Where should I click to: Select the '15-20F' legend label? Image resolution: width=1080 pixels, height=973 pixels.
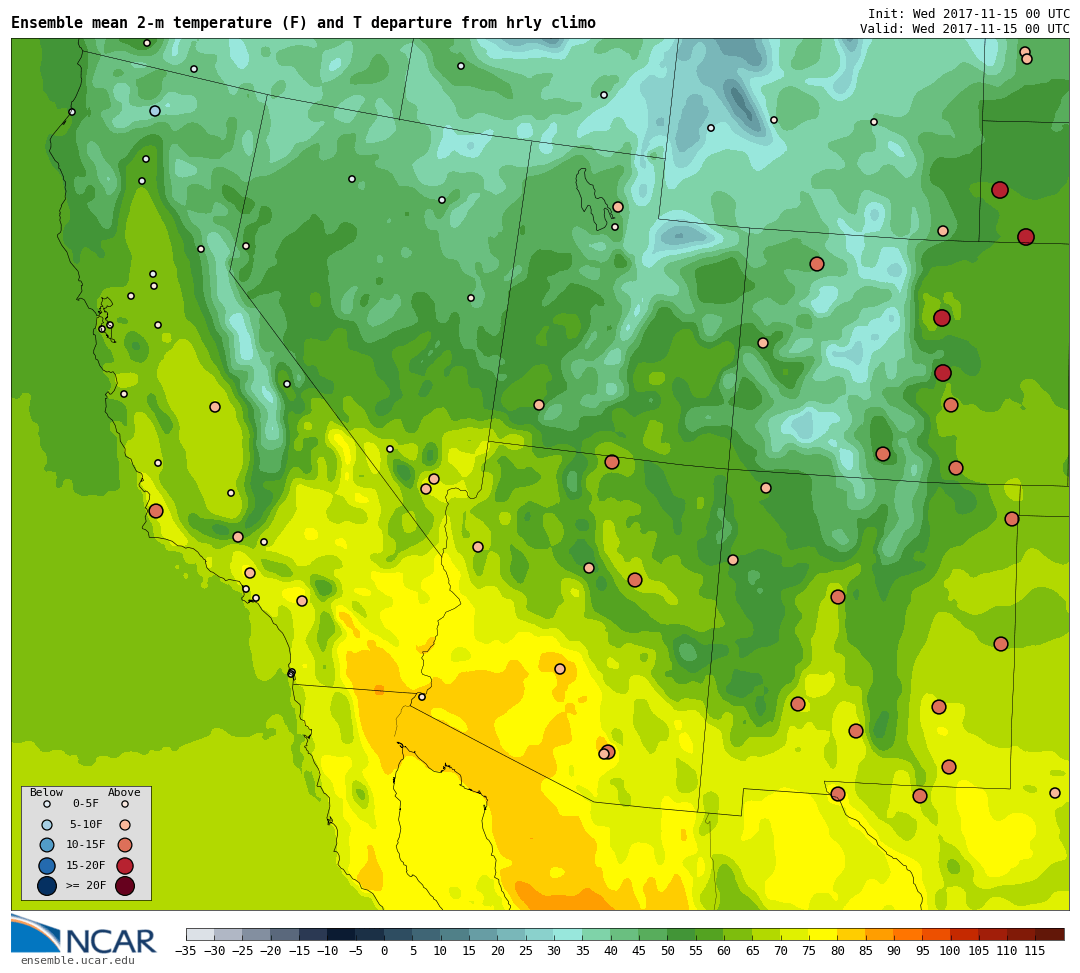click(x=86, y=865)
